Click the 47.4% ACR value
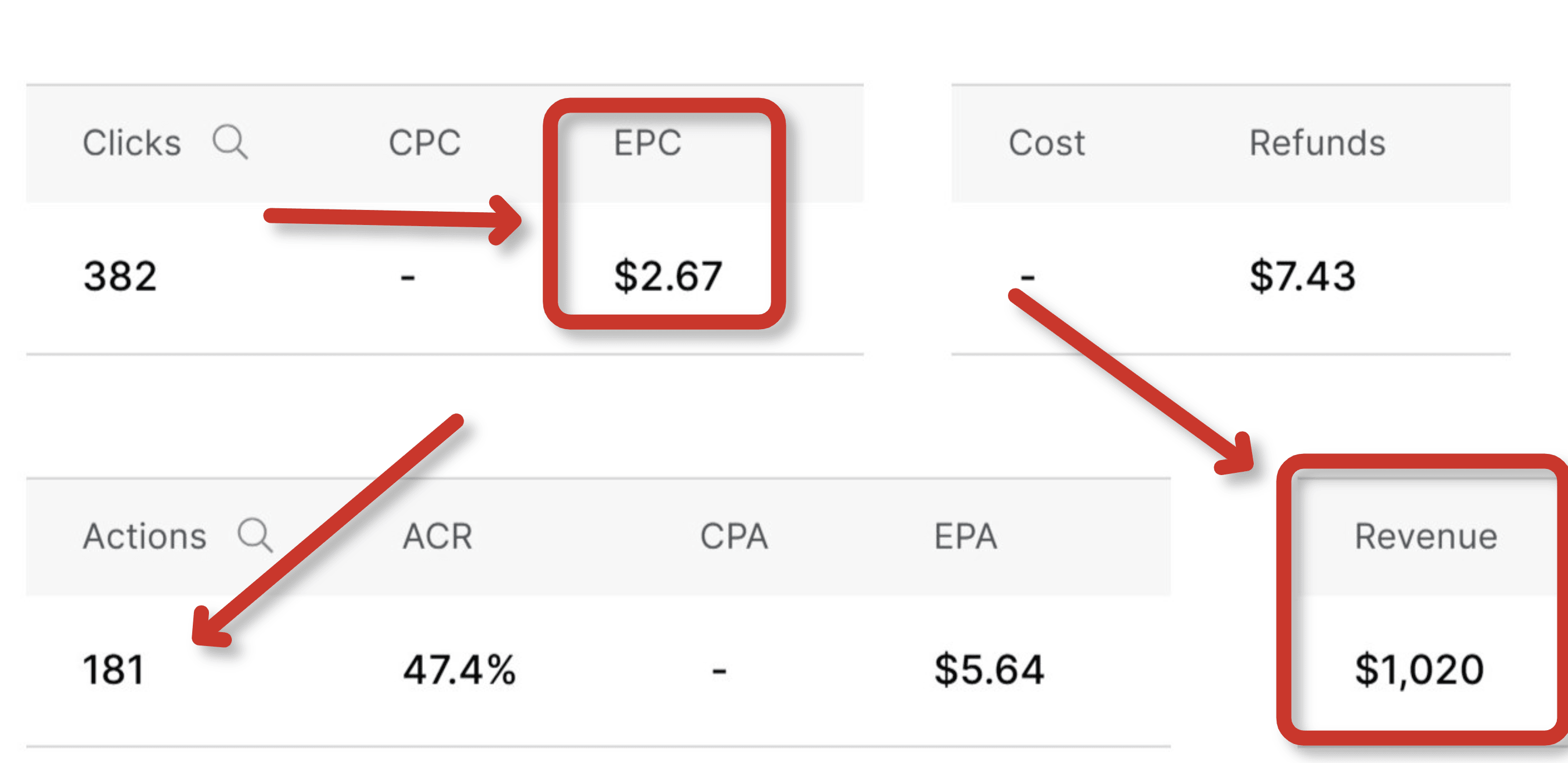 [x=460, y=669]
